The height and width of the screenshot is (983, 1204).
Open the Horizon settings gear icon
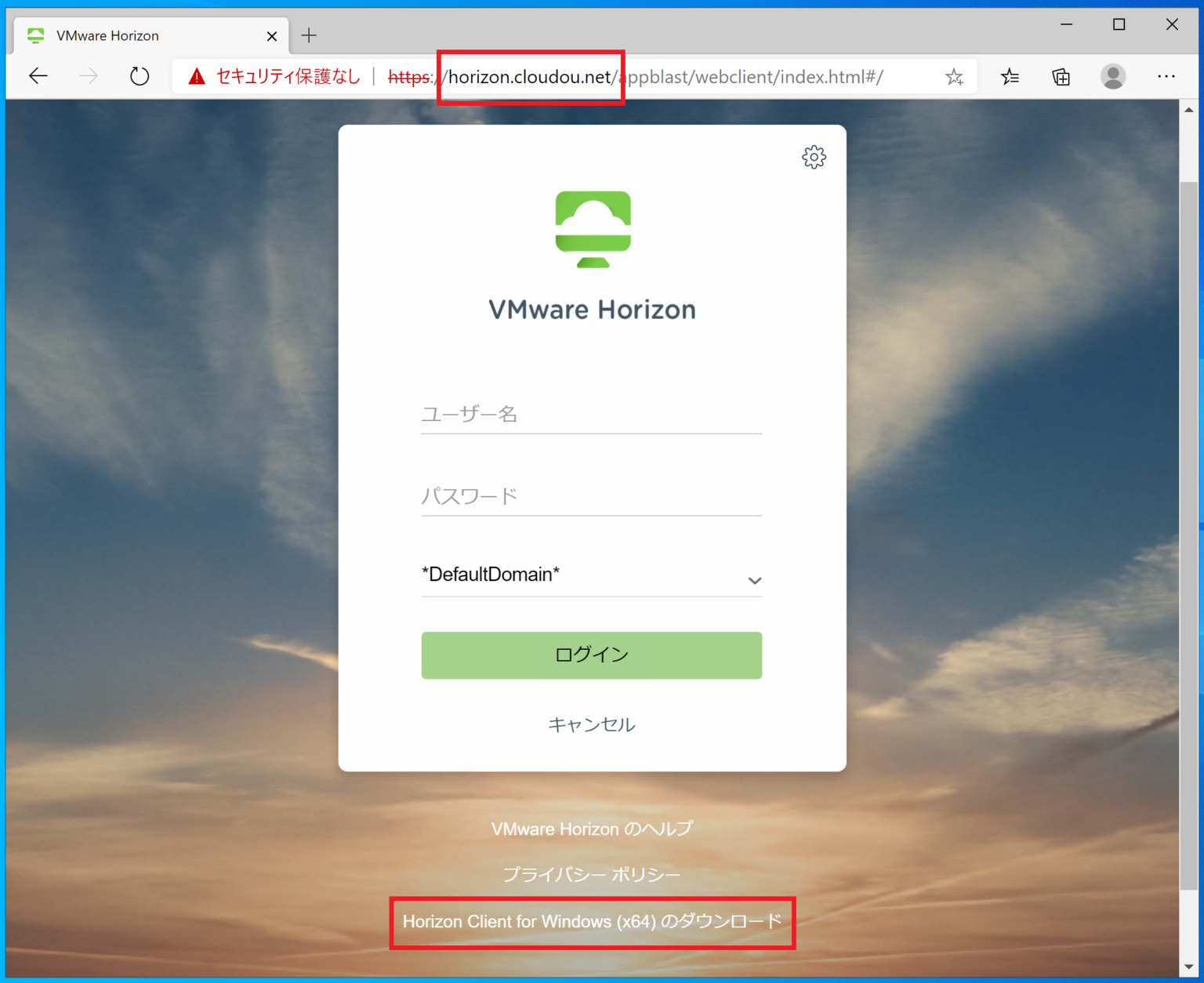tap(814, 157)
